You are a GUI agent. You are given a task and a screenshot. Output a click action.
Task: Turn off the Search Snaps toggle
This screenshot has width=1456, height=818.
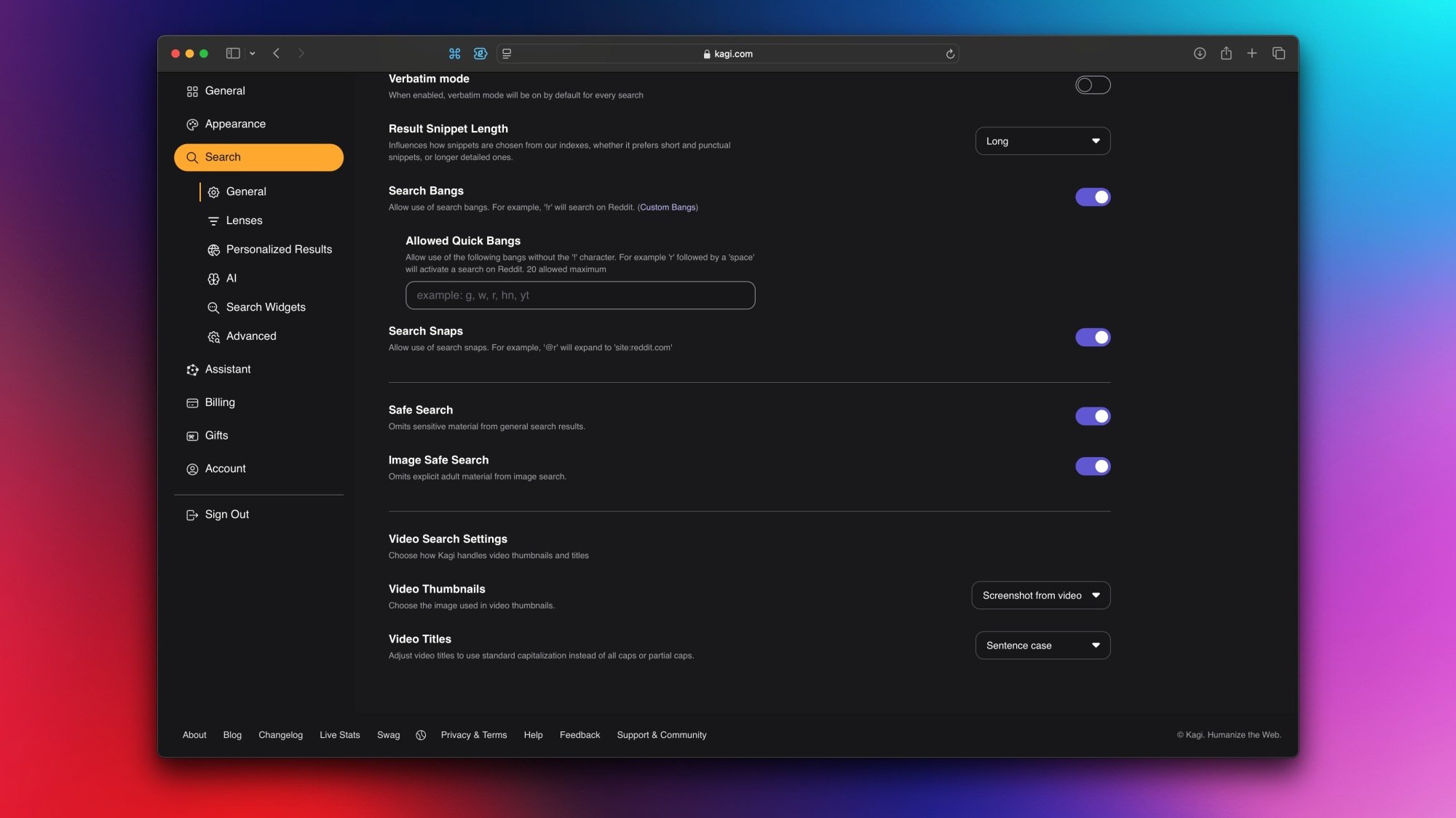(x=1093, y=337)
